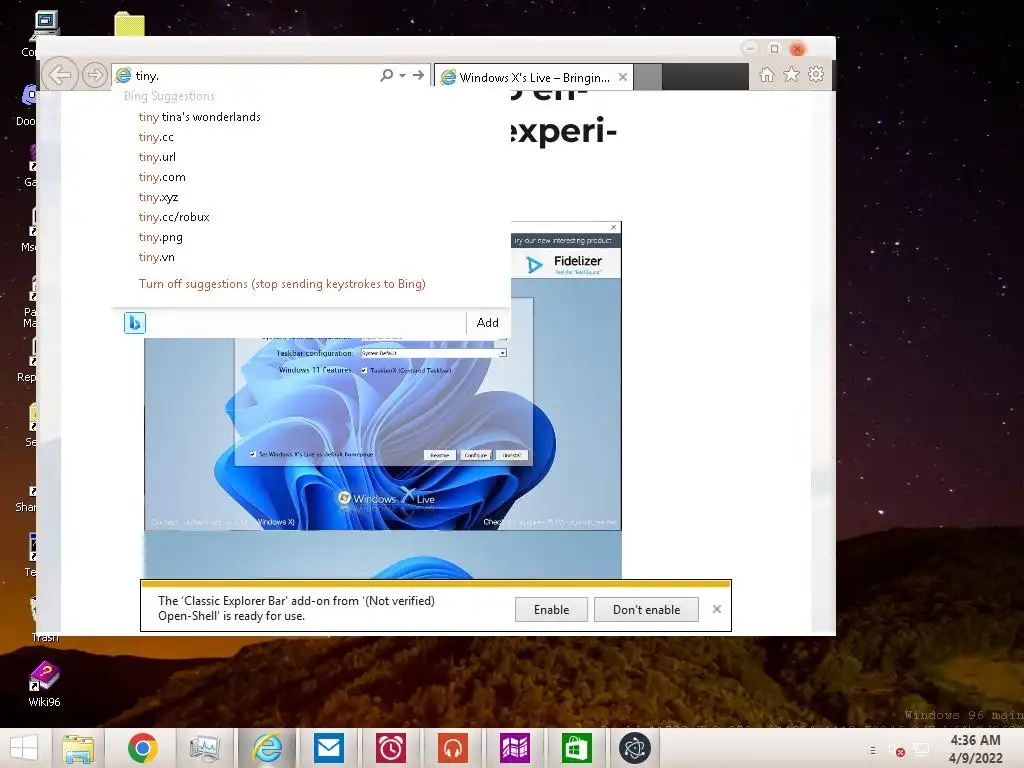This screenshot has height=768, width=1024.
Task: Click the network tray icon
Action: (921, 750)
